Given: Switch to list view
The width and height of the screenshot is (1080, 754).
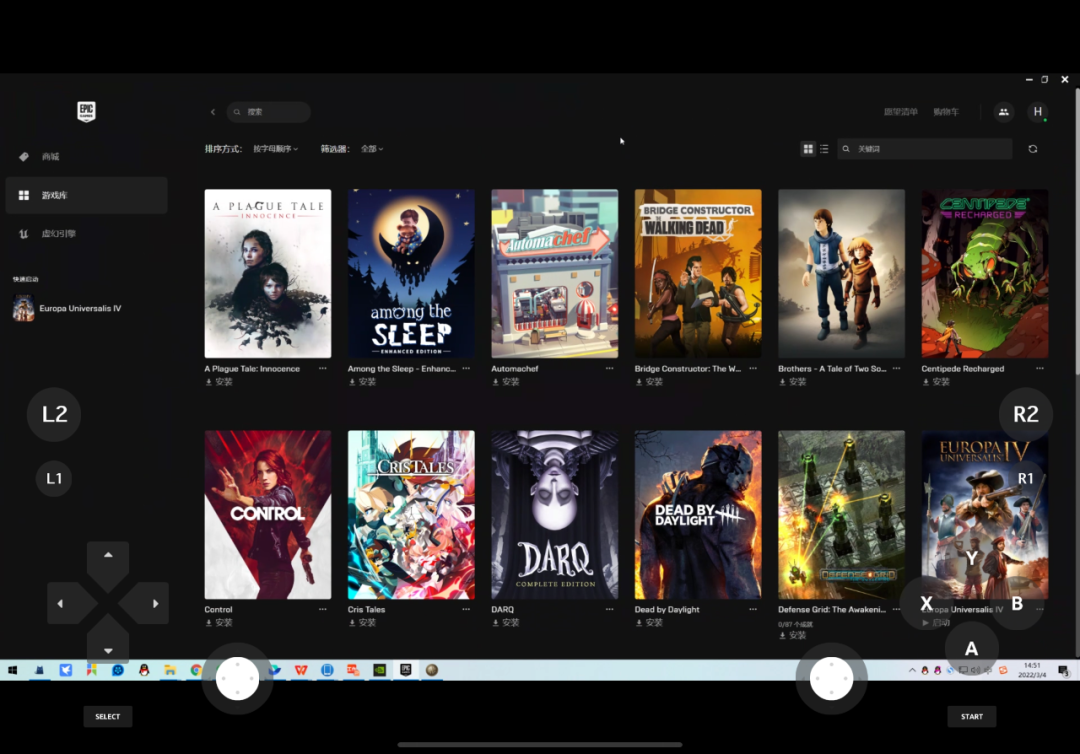Looking at the screenshot, I should pos(824,149).
